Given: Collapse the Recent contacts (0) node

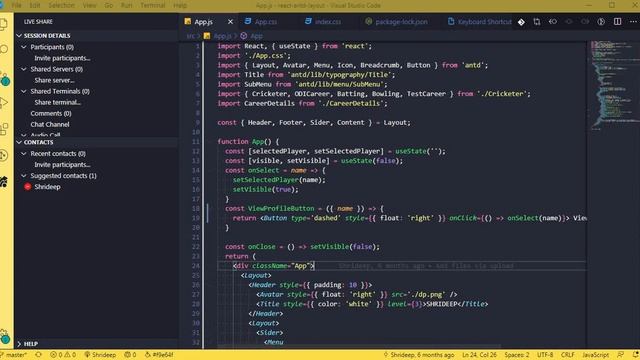Looking at the screenshot, I should click(24, 153).
